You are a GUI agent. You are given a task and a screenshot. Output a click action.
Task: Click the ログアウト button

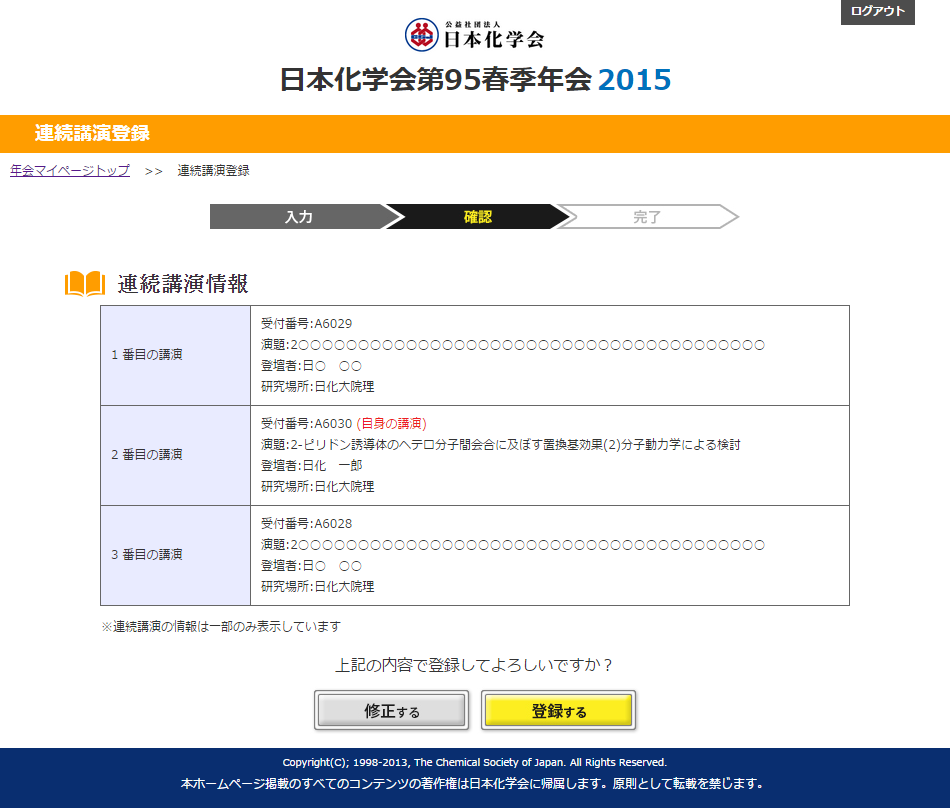877,12
